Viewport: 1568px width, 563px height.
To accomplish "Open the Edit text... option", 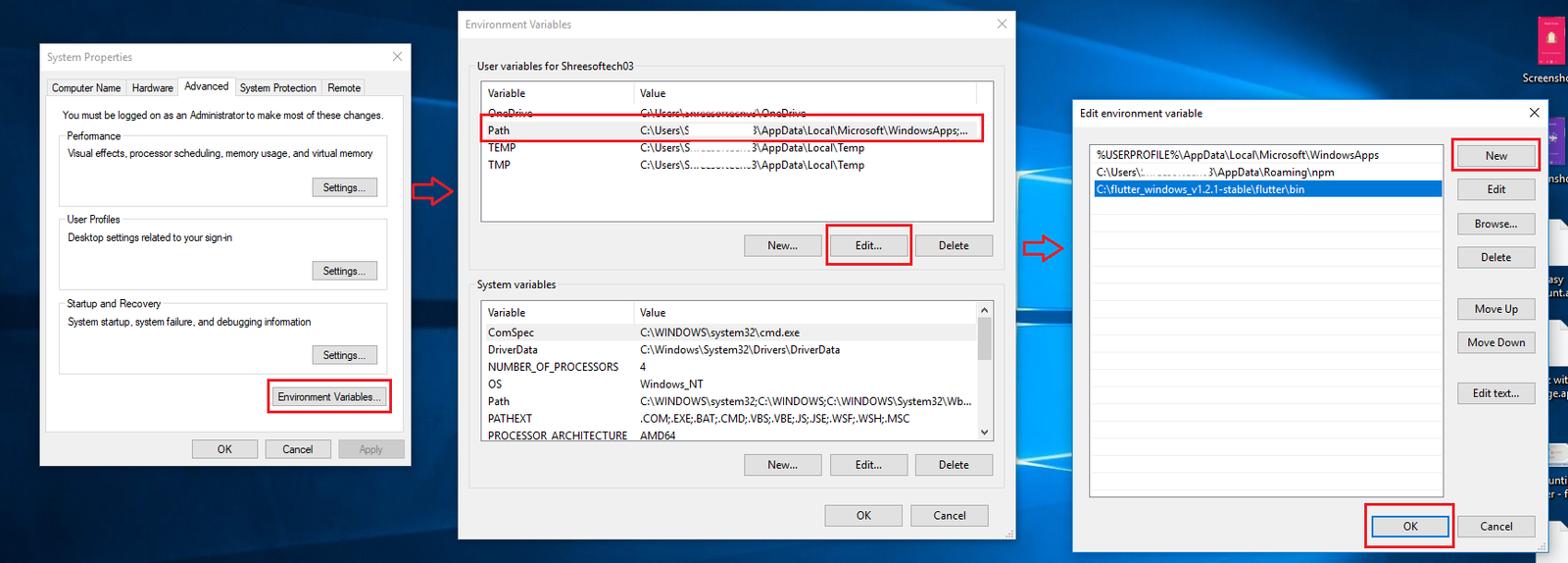I will [1495, 393].
